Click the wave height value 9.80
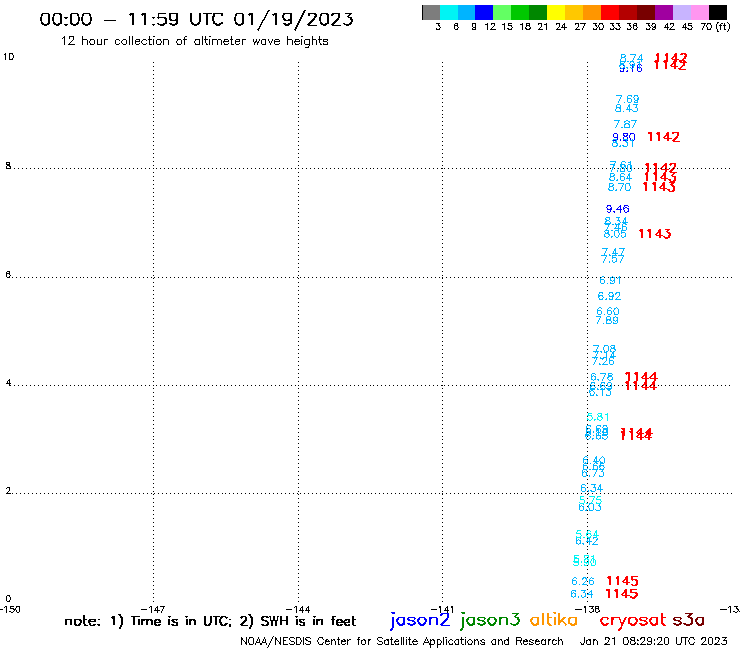 [624, 137]
